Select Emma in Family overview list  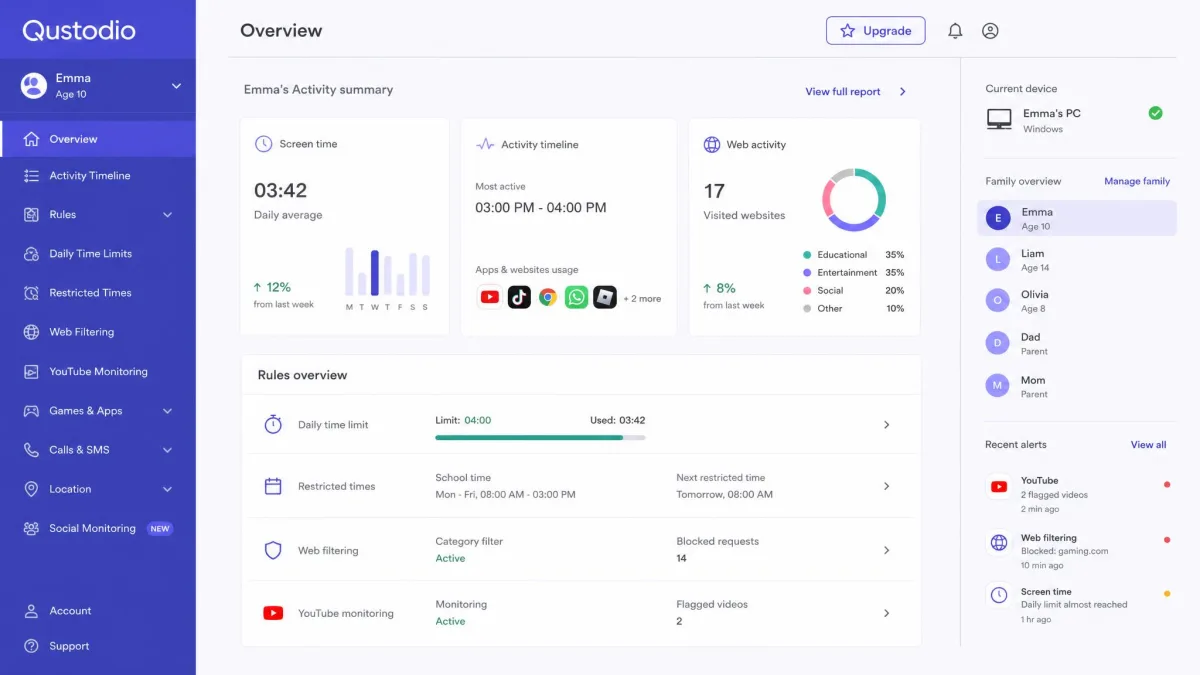pyautogui.click(x=1077, y=218)
